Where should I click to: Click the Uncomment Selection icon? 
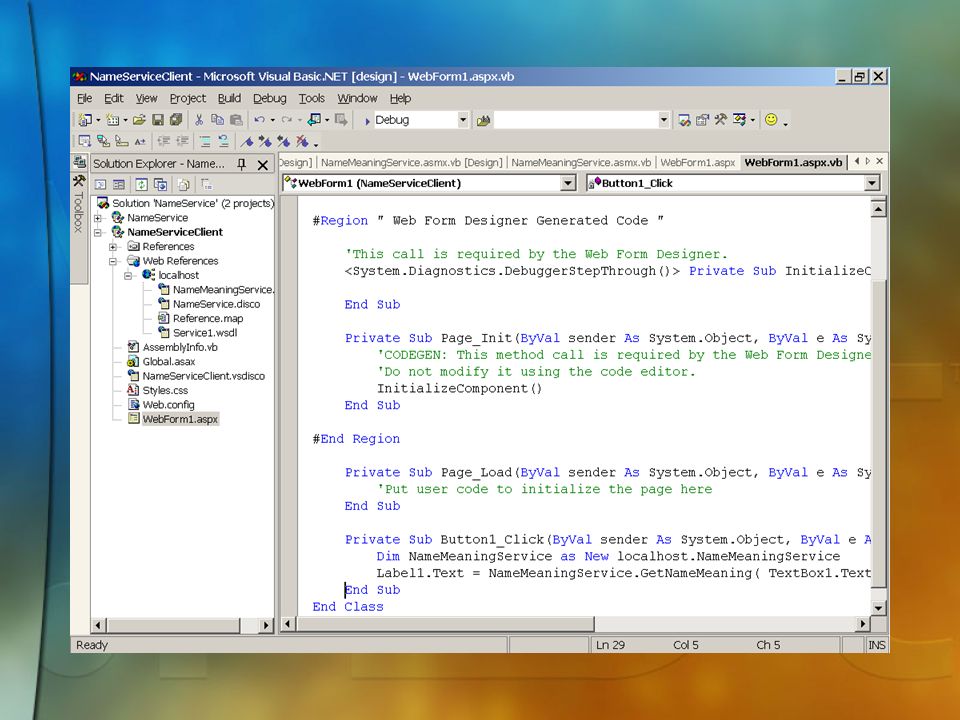tap(223, 142)
